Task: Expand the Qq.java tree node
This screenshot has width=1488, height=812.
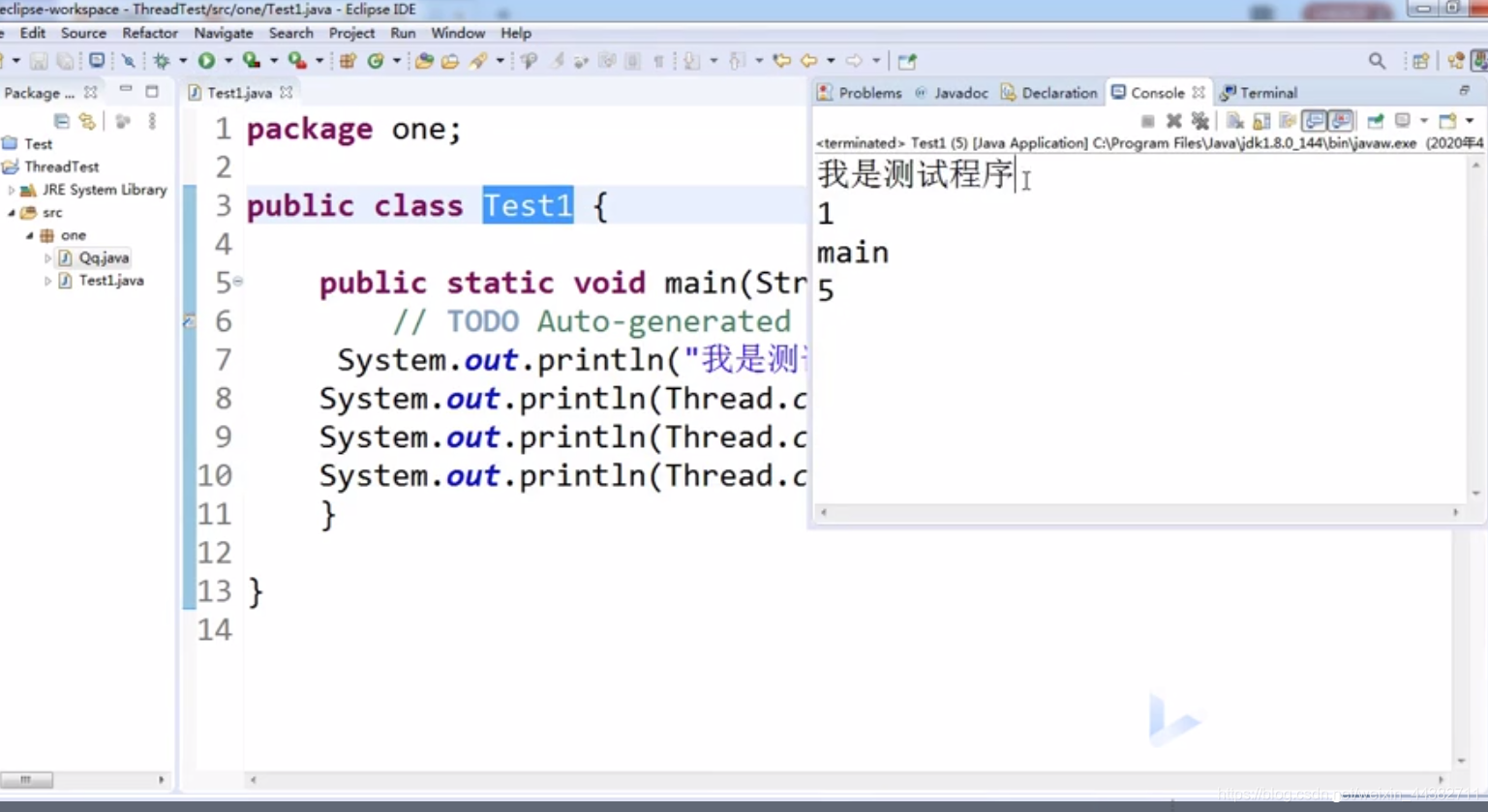Action: tap(47, 258)
